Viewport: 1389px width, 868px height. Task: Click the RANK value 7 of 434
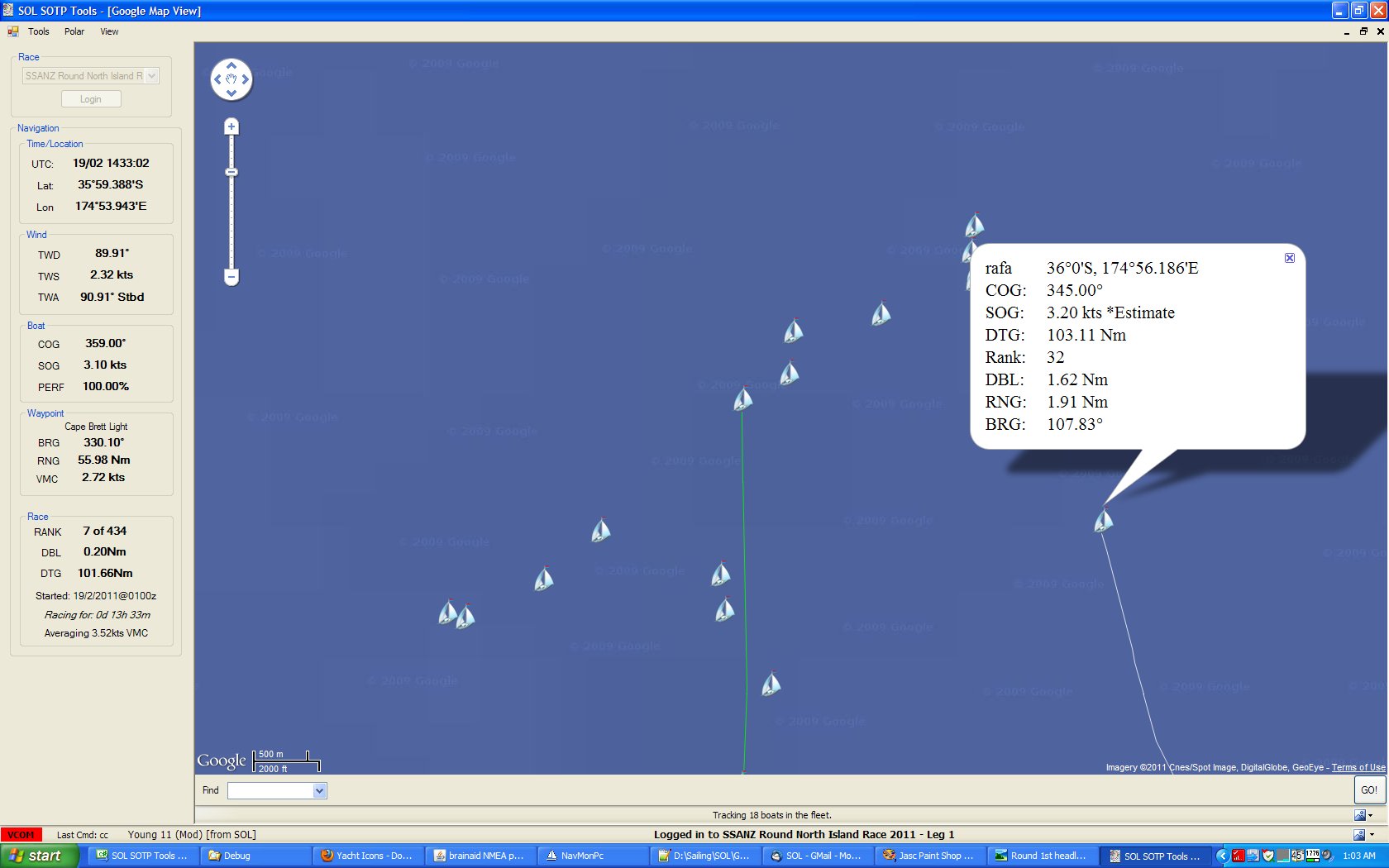(105, 531)
